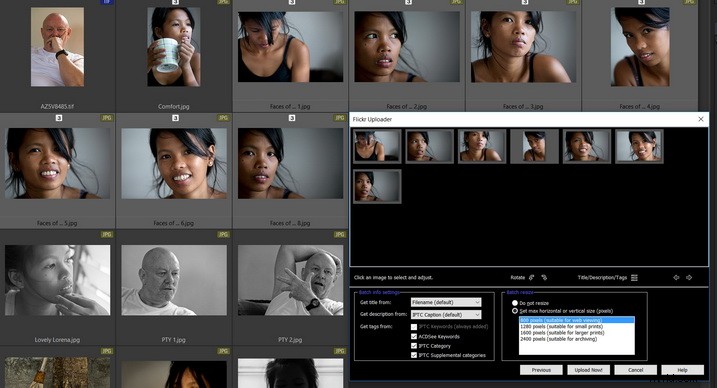Select the narrow portrait thumbnail in Flickr Uploader
Image resolution: width=717 pixels, height=388 pixels.
pos(534,146)
